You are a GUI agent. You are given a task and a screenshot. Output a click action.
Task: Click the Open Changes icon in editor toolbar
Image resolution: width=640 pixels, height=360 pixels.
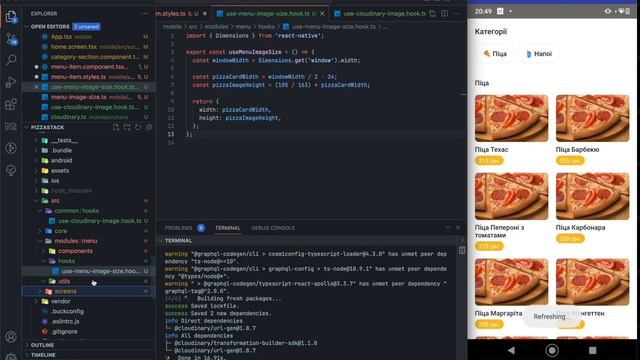tap(433, 13)
